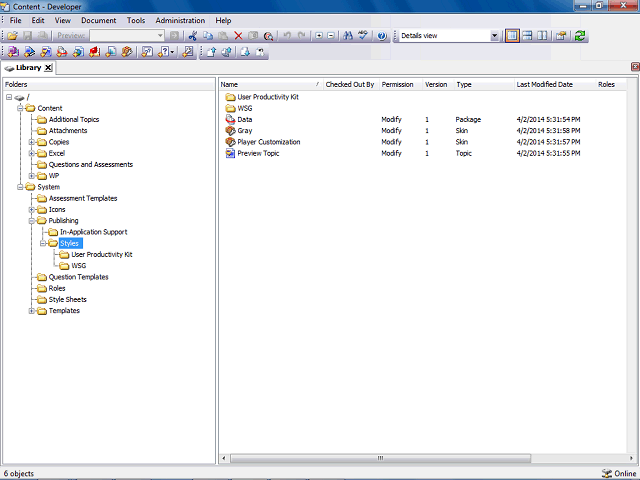This screenshot has width=640, height=480.
Task: Open the Document menu
Action: tap(98, 20)
